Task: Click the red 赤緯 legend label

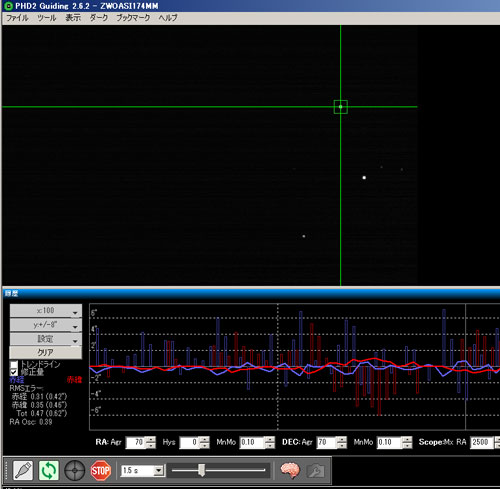Action: (x=74, y=380)
